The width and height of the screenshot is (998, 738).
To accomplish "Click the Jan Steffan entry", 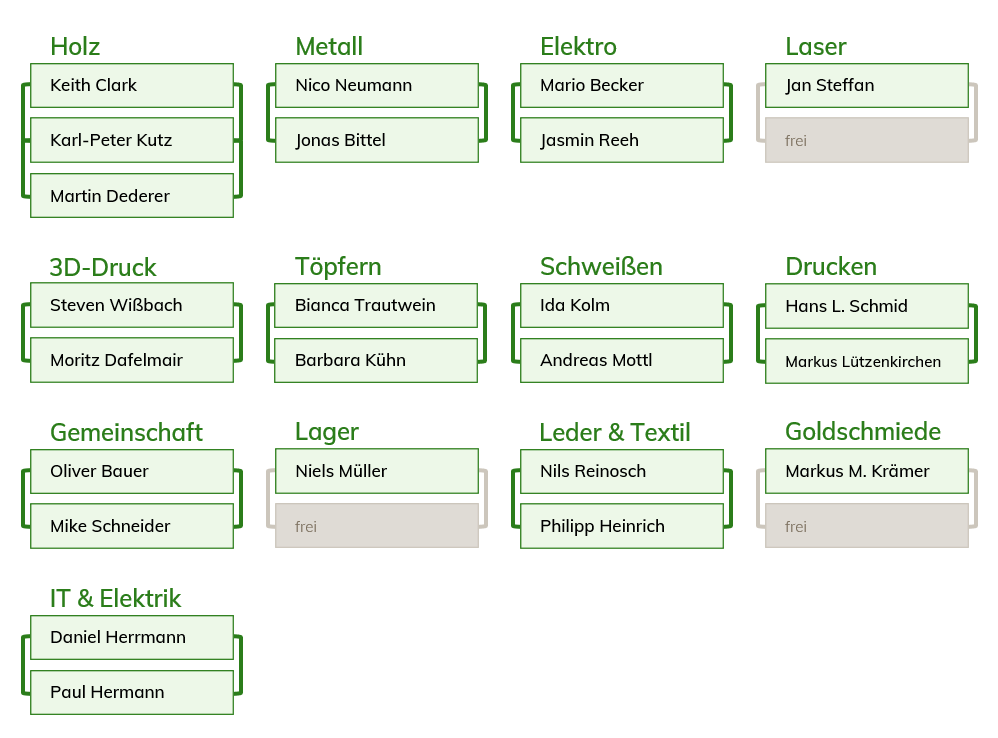I will pos(867,86).
